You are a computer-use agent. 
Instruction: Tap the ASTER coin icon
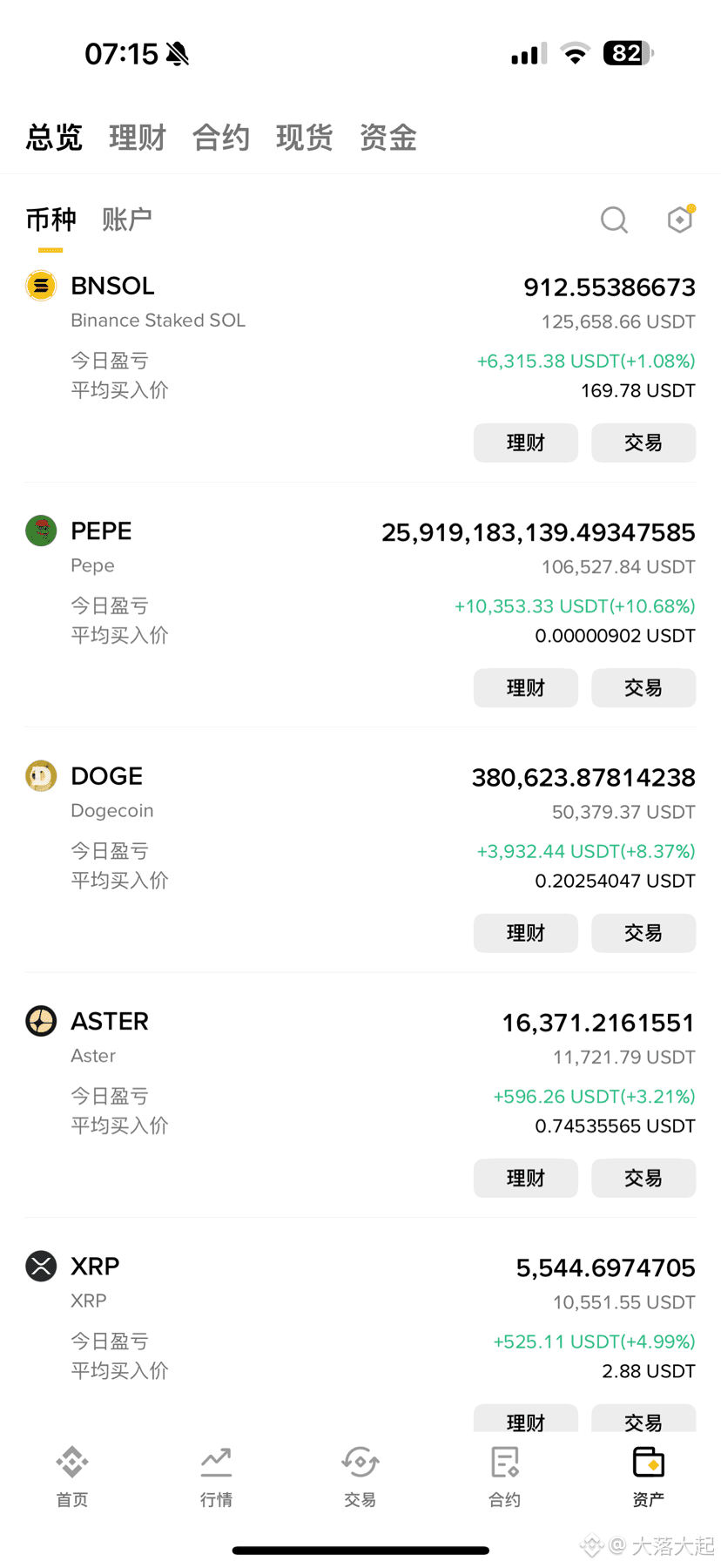pos(41,1021)
